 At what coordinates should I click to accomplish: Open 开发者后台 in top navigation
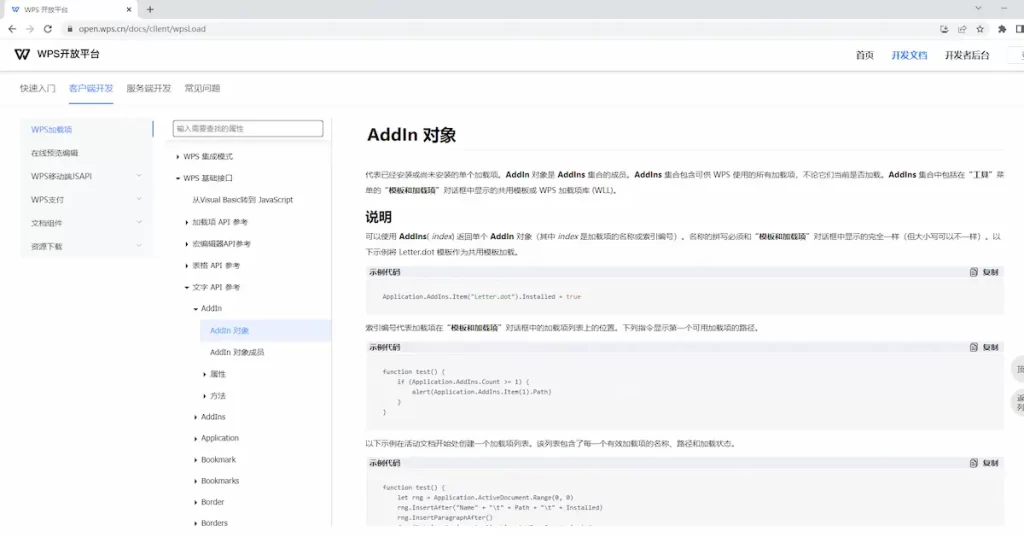point(967,56)
